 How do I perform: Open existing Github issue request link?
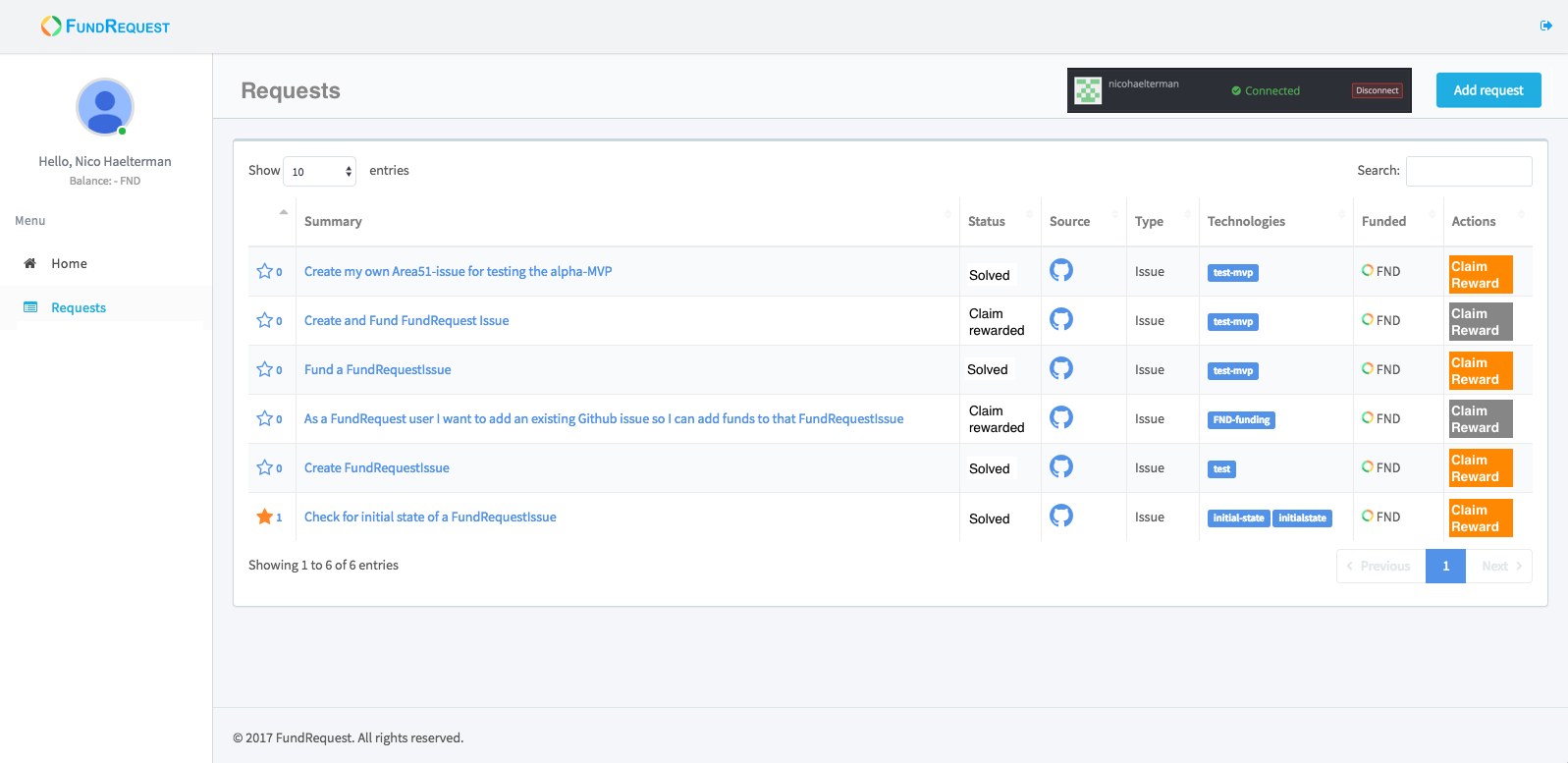604,418
